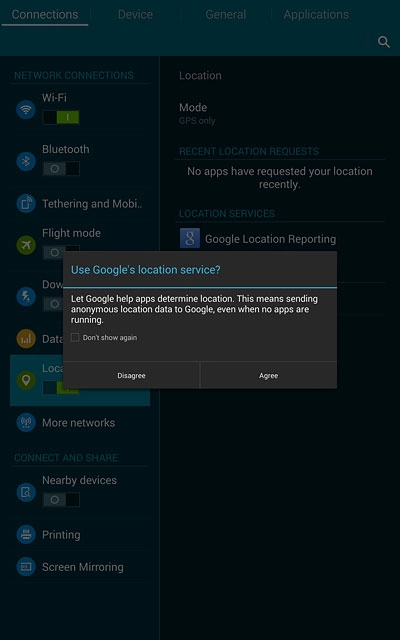Screen dimensions: 400x640
Task: Tap the Flight mode airplane icon
Action: click(x=26, y=245)
